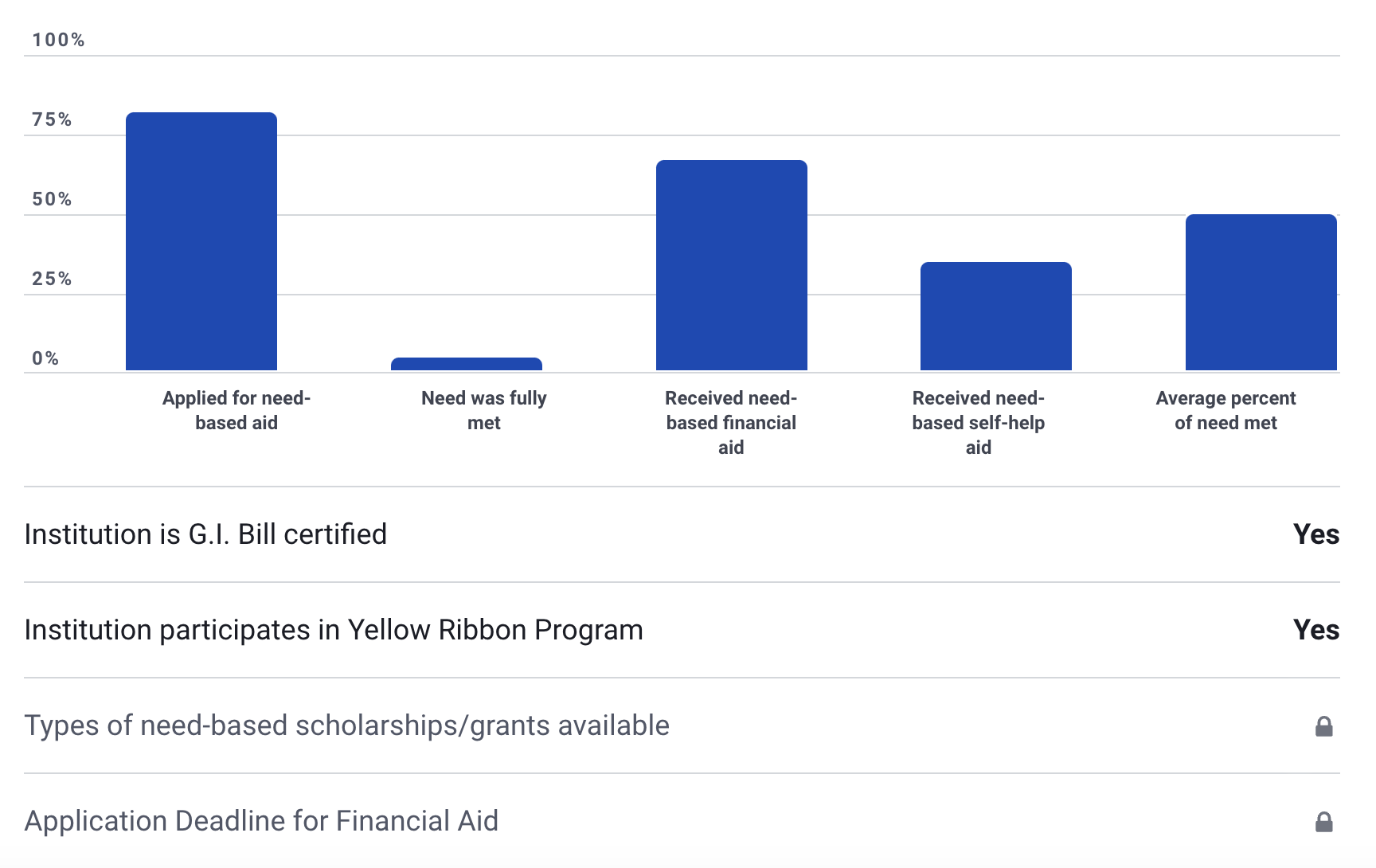
Task: Click Average percent of need met label
Action: pyautogui.click(x=1225, y=410)
